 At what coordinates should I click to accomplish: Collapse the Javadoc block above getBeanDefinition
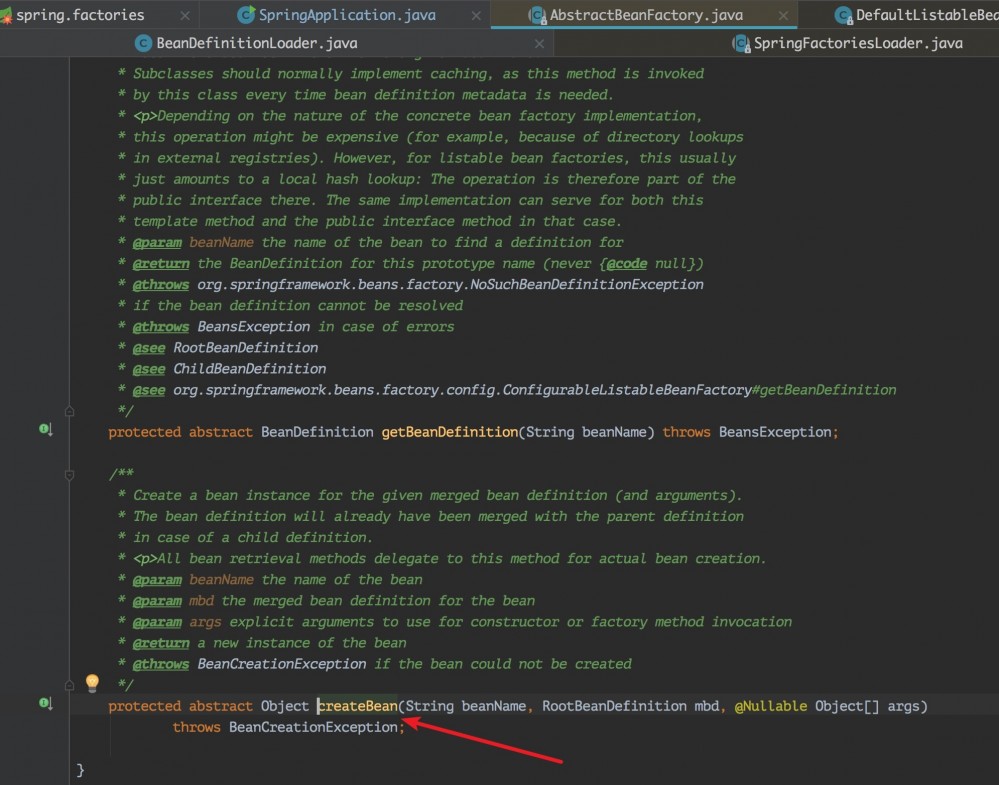coord(68,411)
